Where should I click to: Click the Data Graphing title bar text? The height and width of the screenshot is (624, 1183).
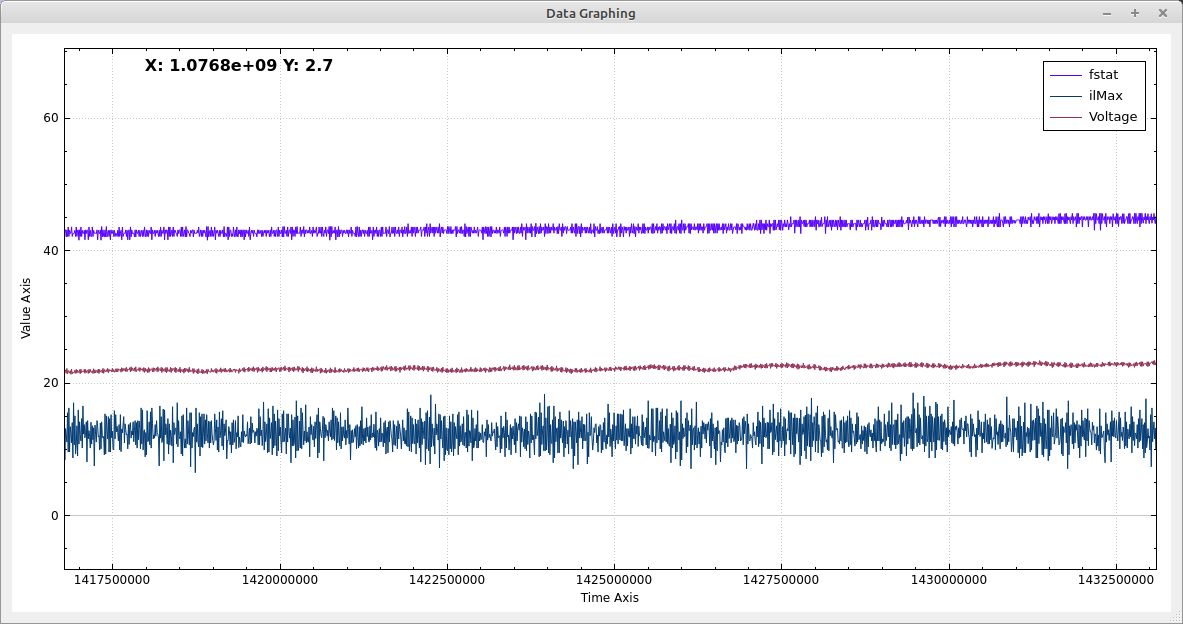tap(590, 14)
